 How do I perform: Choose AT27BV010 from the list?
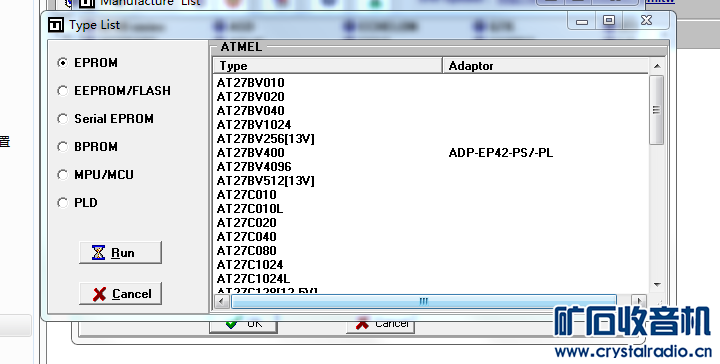click(251, 83)
